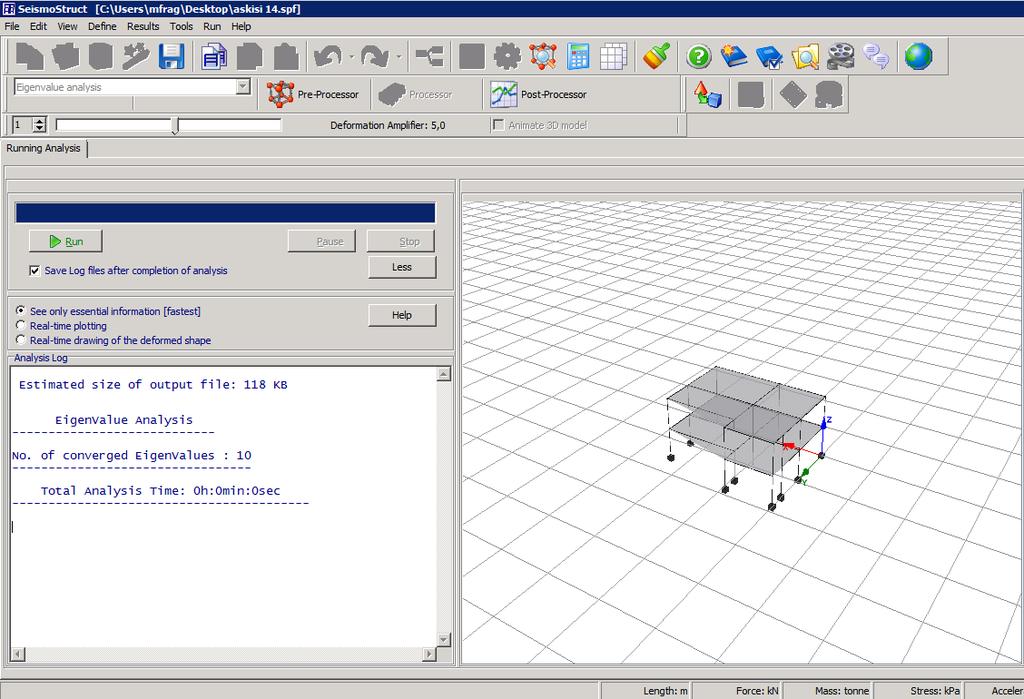Open help via green question mark icon
1024x699 pixels.
(x=699, y=56)
